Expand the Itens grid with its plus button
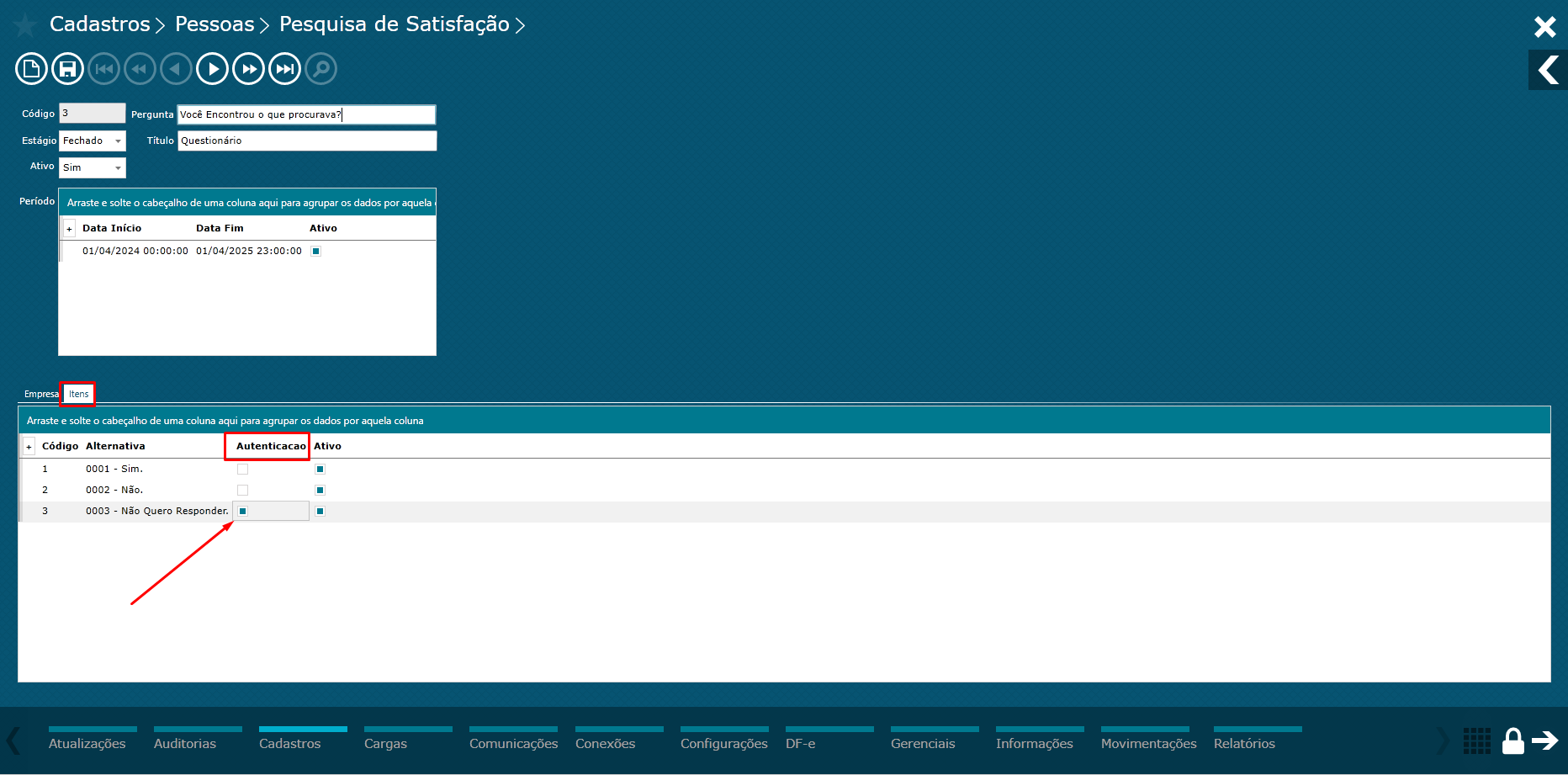 tap(29, 447)
